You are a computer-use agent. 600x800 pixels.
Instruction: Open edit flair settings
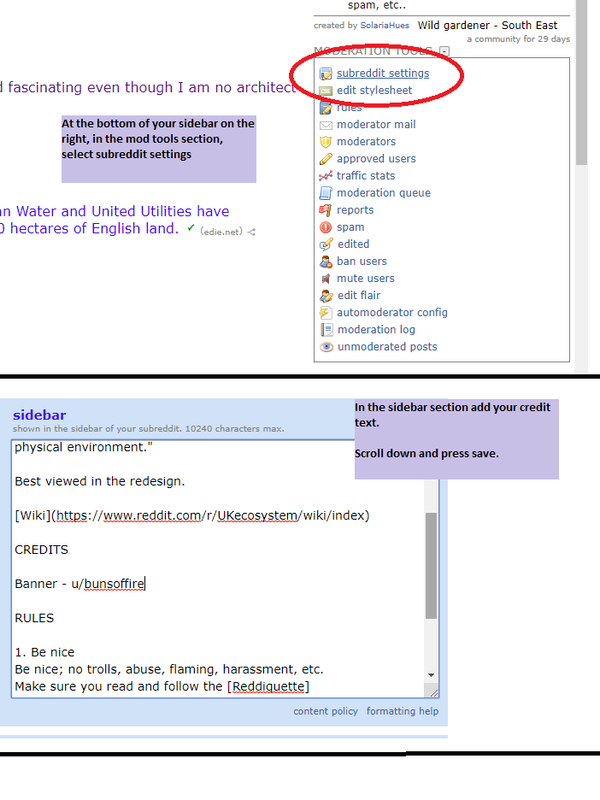359,295
